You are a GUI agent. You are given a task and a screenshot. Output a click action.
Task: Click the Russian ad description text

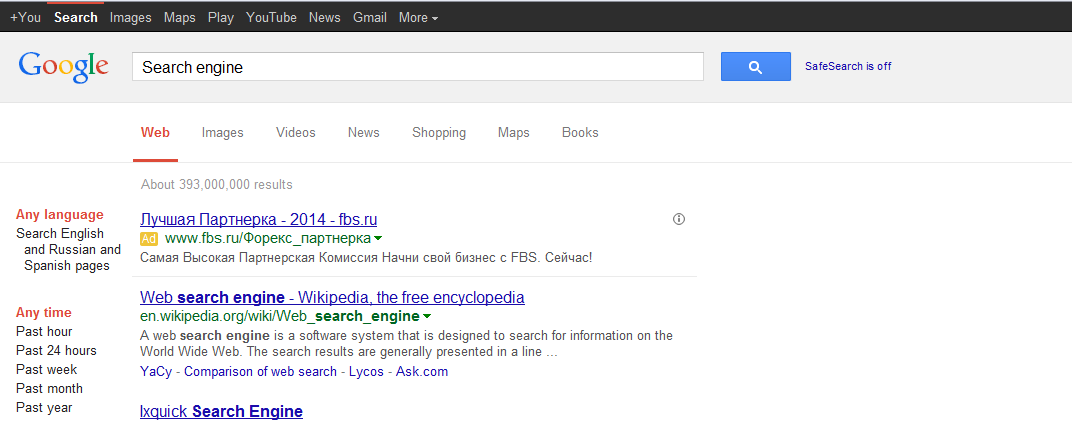pyautogui.click(x=366, y=258)
